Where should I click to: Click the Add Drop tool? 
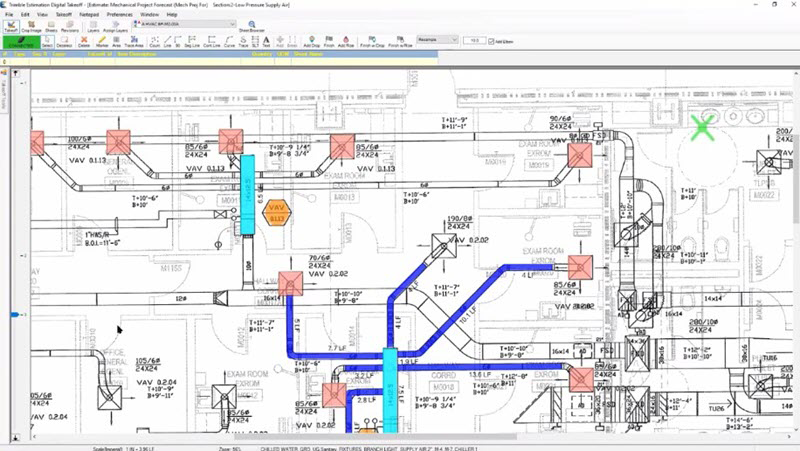pyautogui.click(x=310, y=42)
